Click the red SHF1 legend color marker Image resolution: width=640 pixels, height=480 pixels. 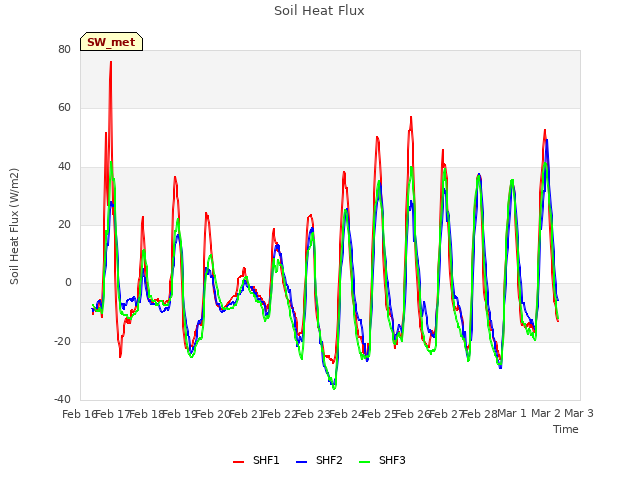coord(238,462)
